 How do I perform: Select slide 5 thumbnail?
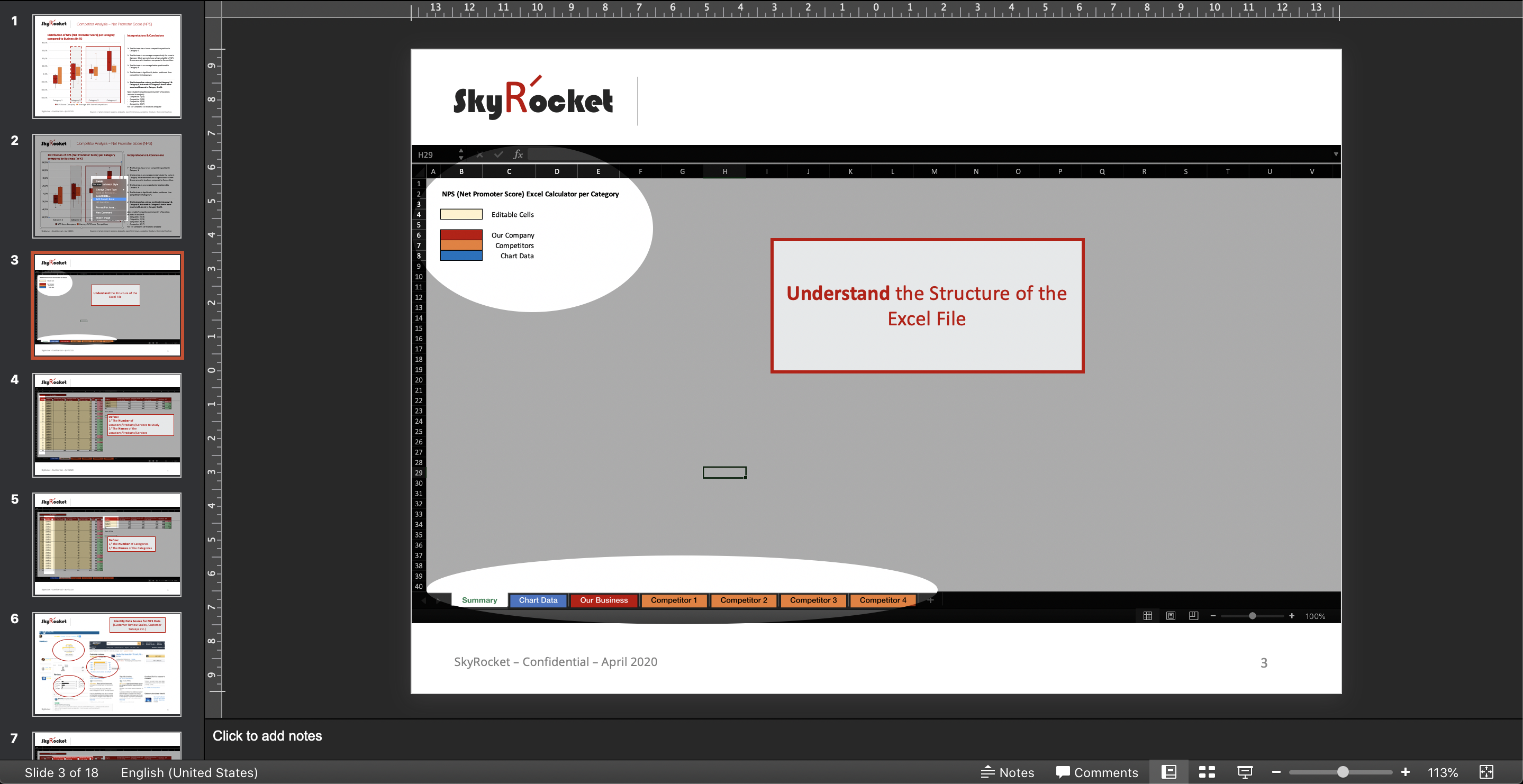(x=107, y=544)
